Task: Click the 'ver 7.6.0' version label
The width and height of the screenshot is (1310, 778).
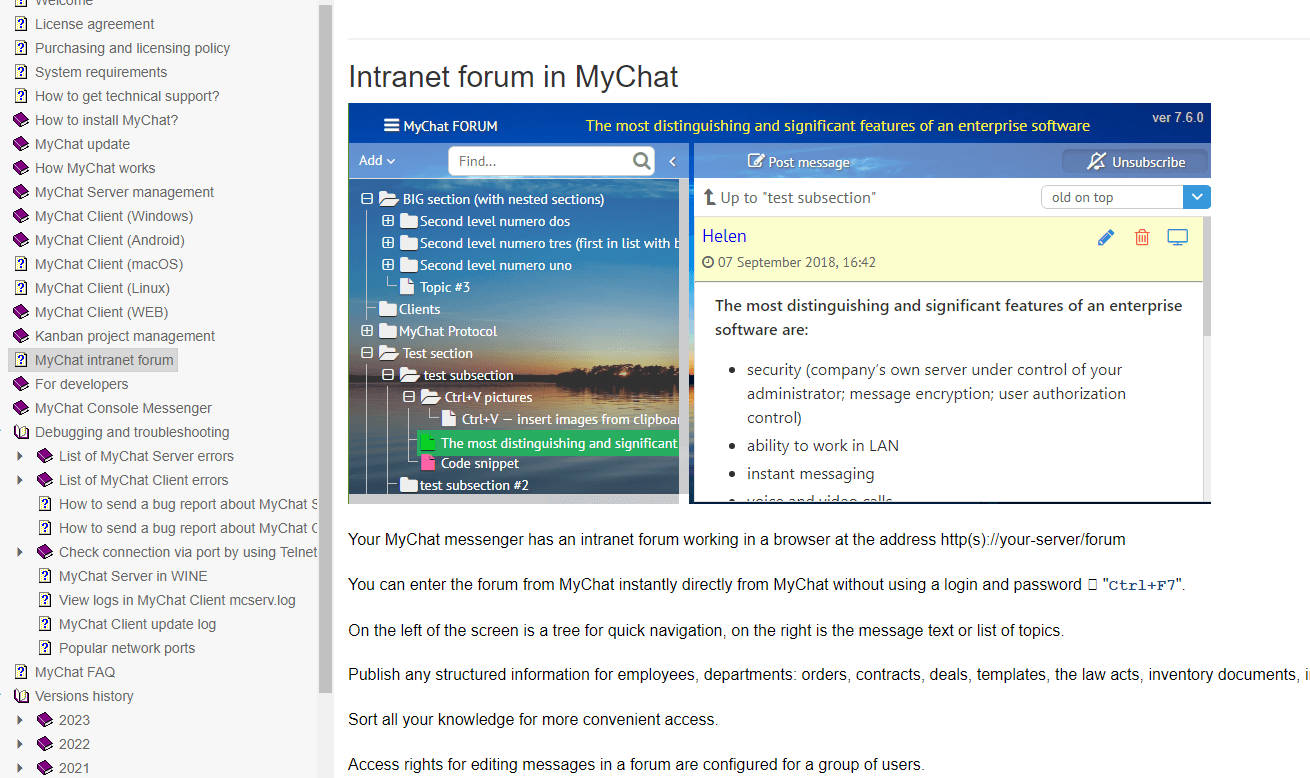Action: click(1177, 118)
